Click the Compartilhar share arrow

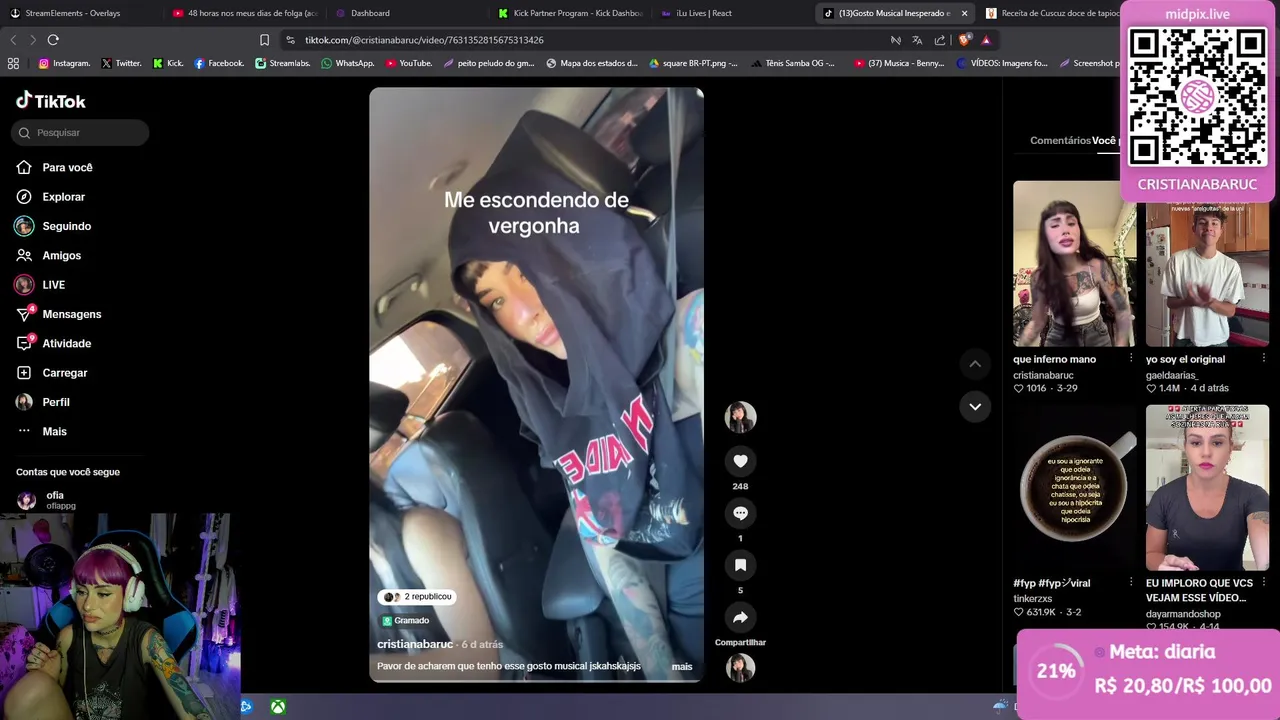(740, 617)
